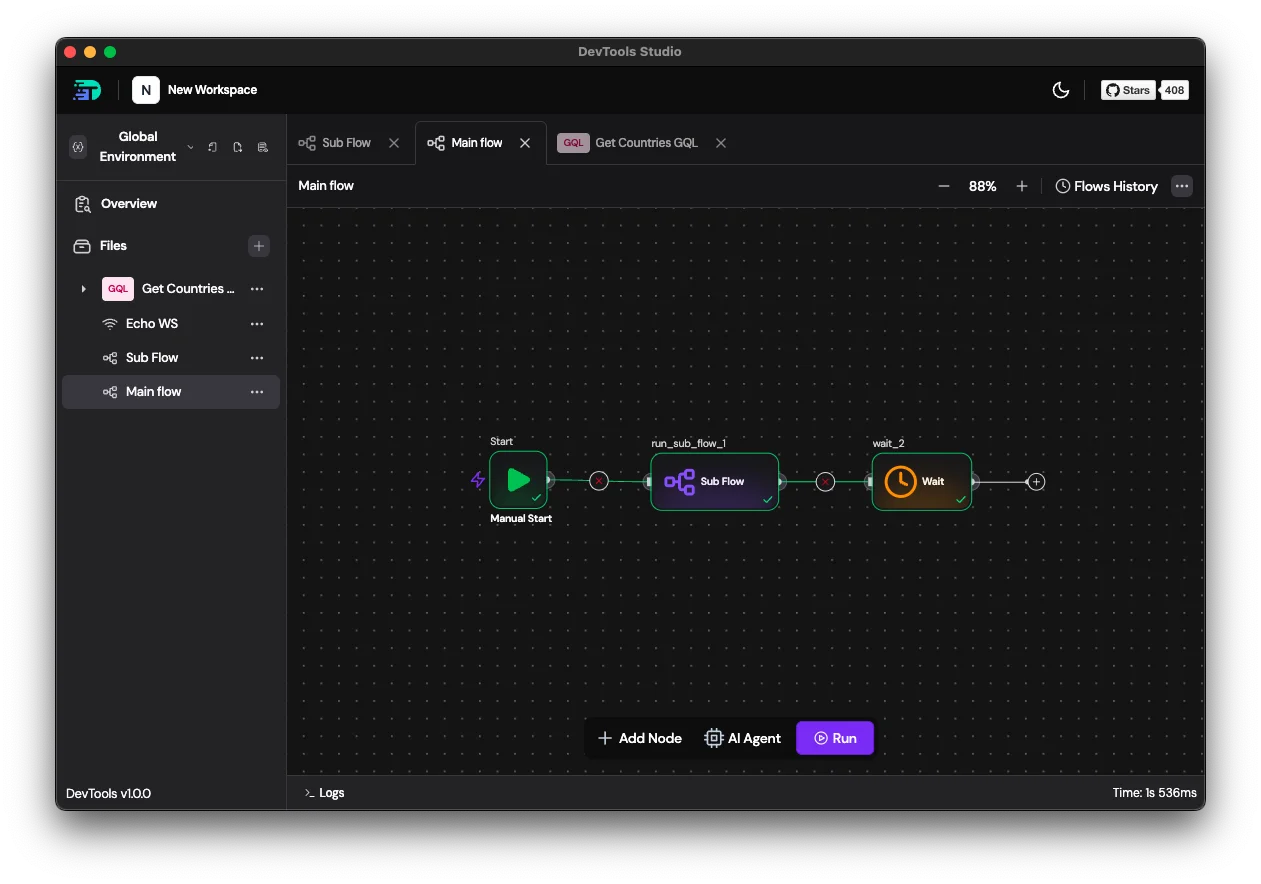
Task: Close the Sub Flow tab
Action: point(394,143)
